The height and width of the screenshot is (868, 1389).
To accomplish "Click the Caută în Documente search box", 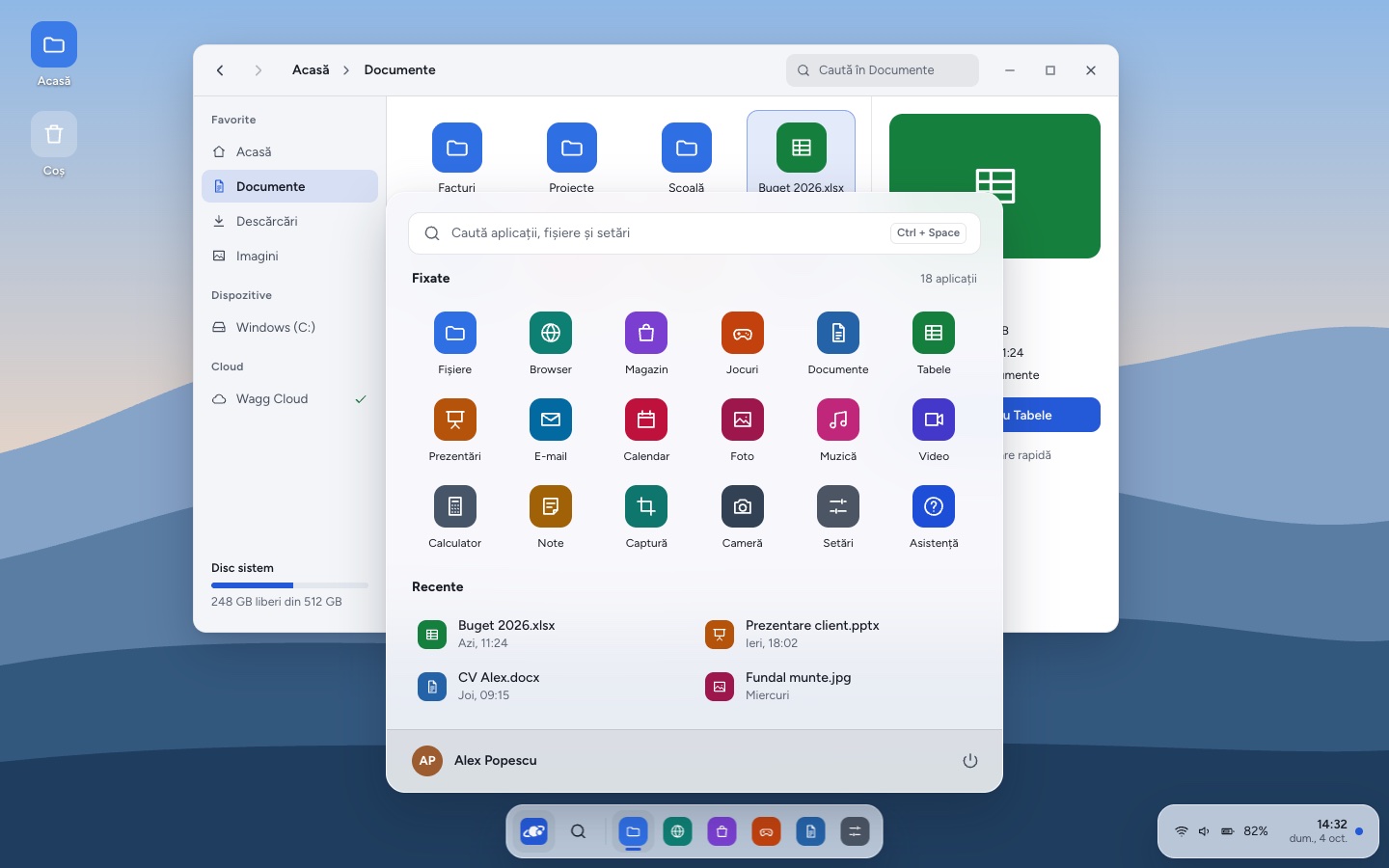I will pyautogui.click(x=883, y=70).
